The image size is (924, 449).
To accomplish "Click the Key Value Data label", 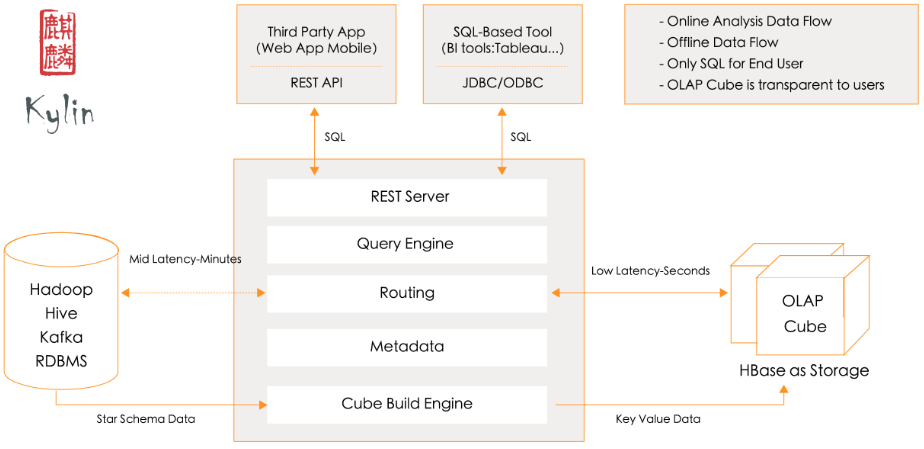I will (x=658, y=420).
